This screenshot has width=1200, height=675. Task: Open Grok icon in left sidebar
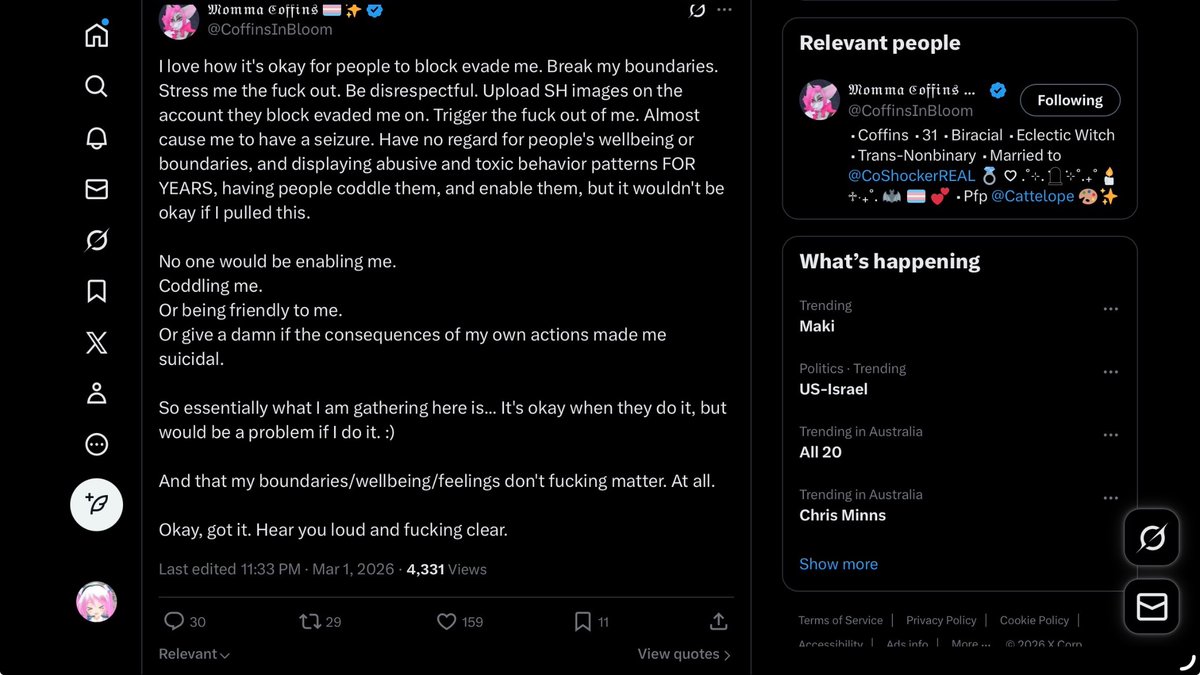(x=96, y=240)
